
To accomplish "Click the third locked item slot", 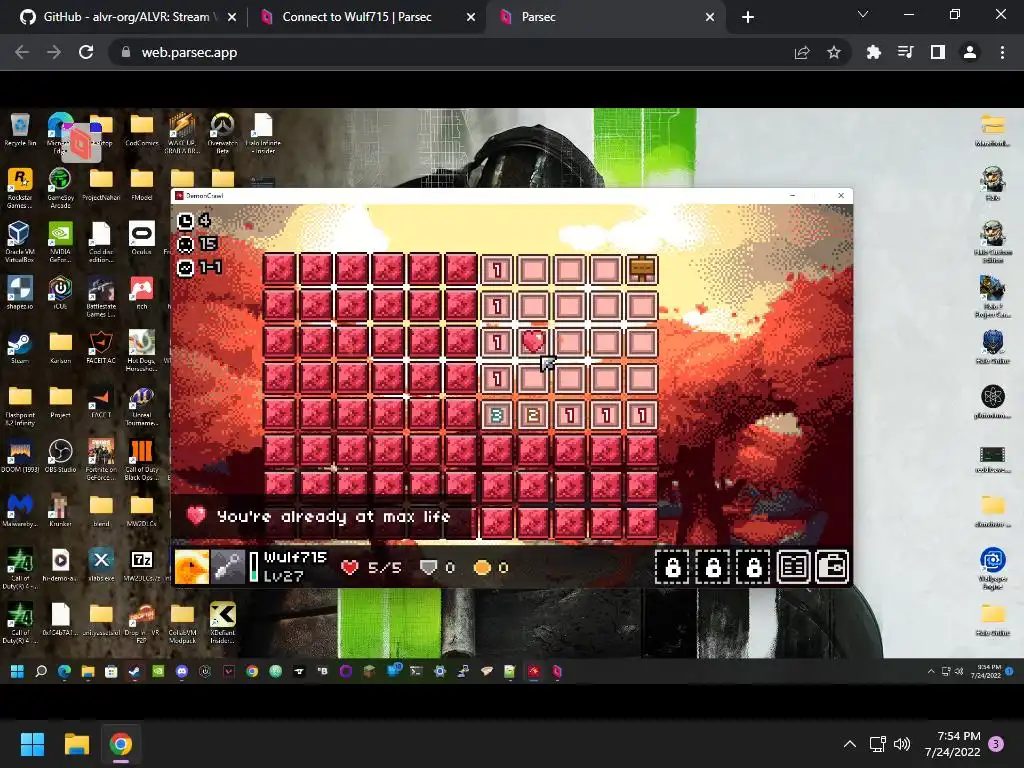I will (753, 567).
